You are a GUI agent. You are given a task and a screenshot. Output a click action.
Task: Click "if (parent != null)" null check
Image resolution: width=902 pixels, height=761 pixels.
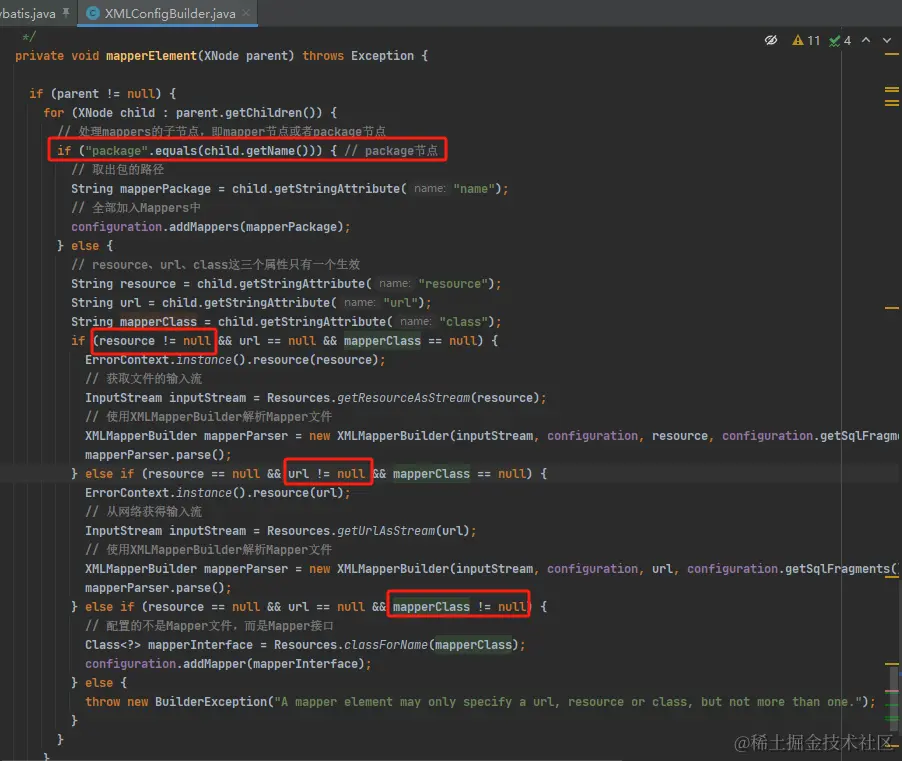click(x=95, y=94)
